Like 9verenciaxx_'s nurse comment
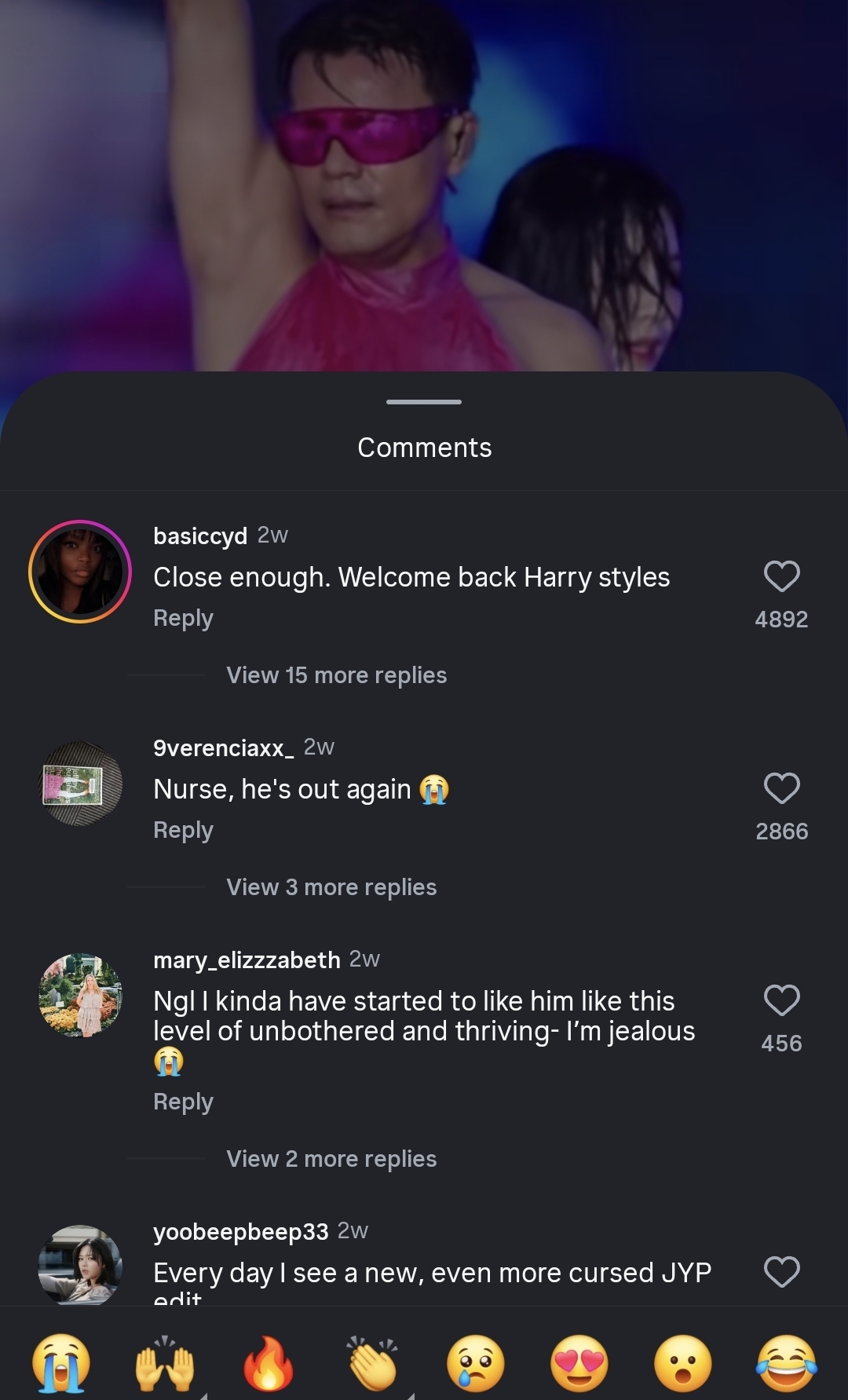 [781, 788]
